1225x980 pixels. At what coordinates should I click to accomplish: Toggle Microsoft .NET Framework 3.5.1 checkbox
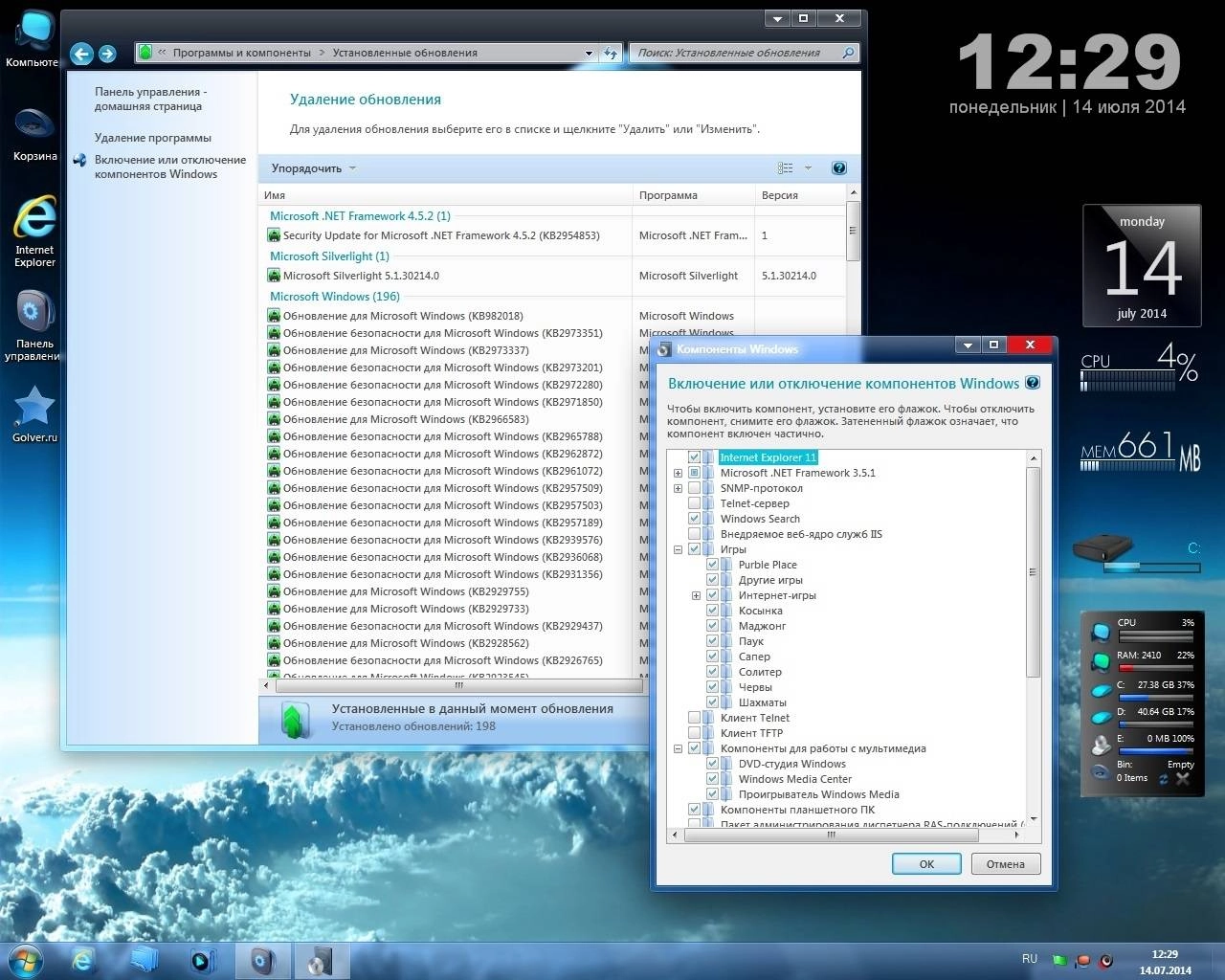pyautogui.click(x=695, y=473)
